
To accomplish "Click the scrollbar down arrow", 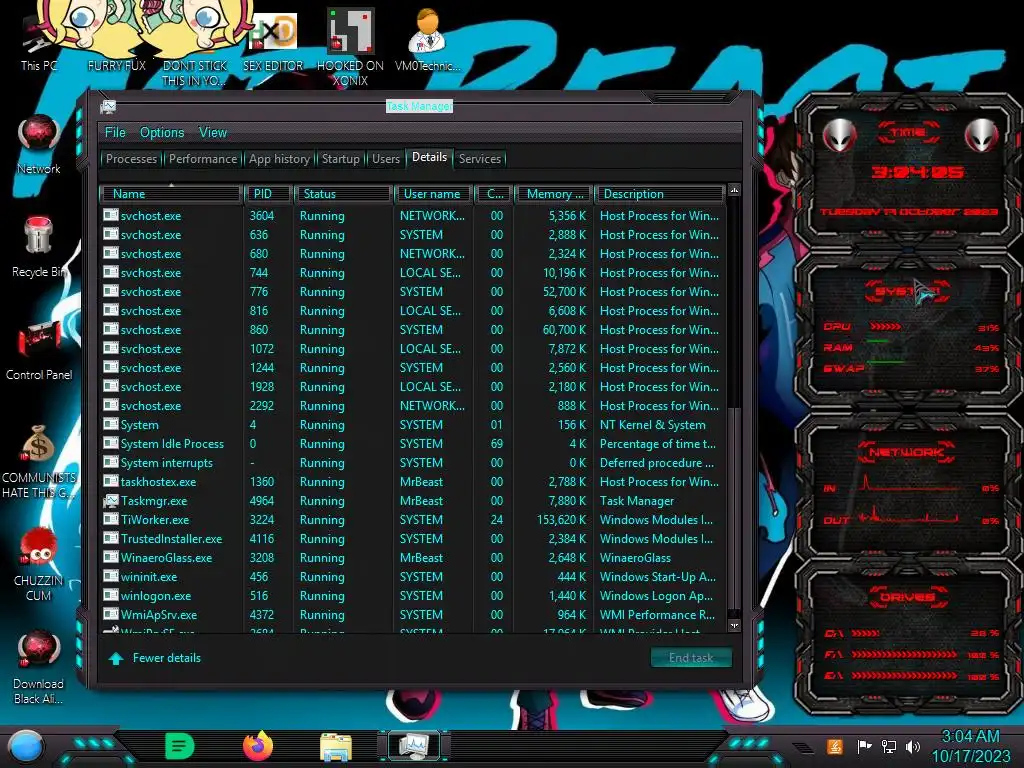I will click(x=734, y=625).
